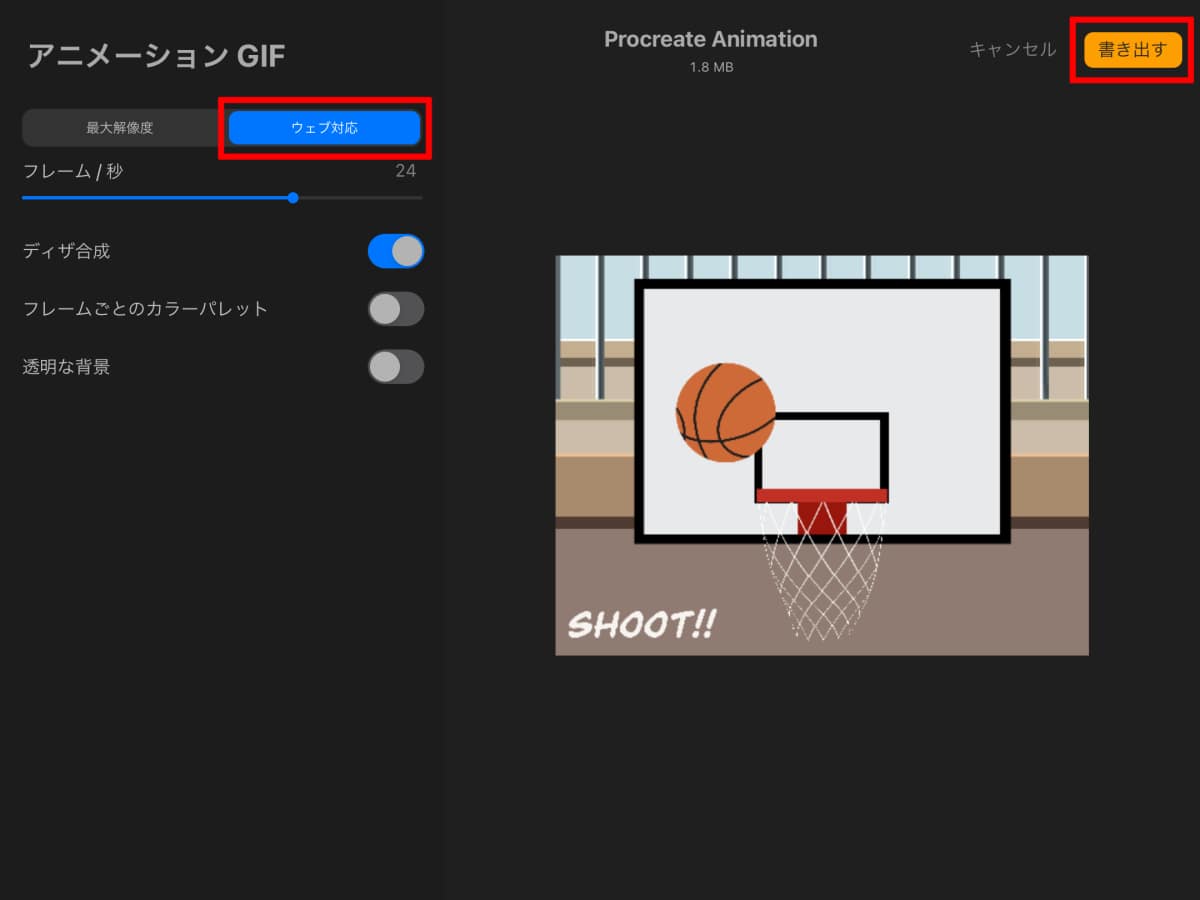Click the frame rate value 24
Viewport: 1200px width, 900px height.
[x=405, y=171]
